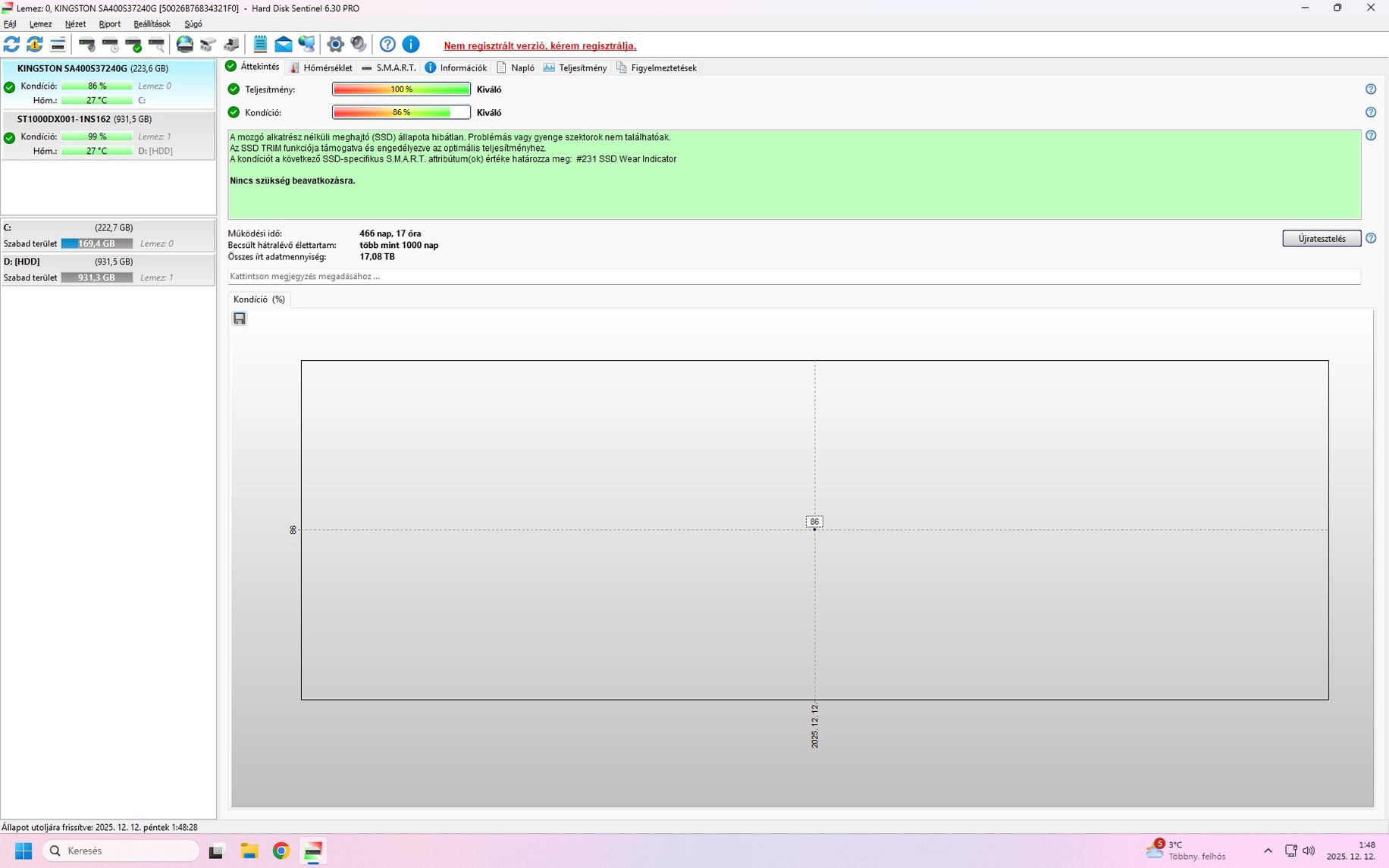
Task: Click the ST1000DX001 99 % condition bar
Action: [96, 136]
